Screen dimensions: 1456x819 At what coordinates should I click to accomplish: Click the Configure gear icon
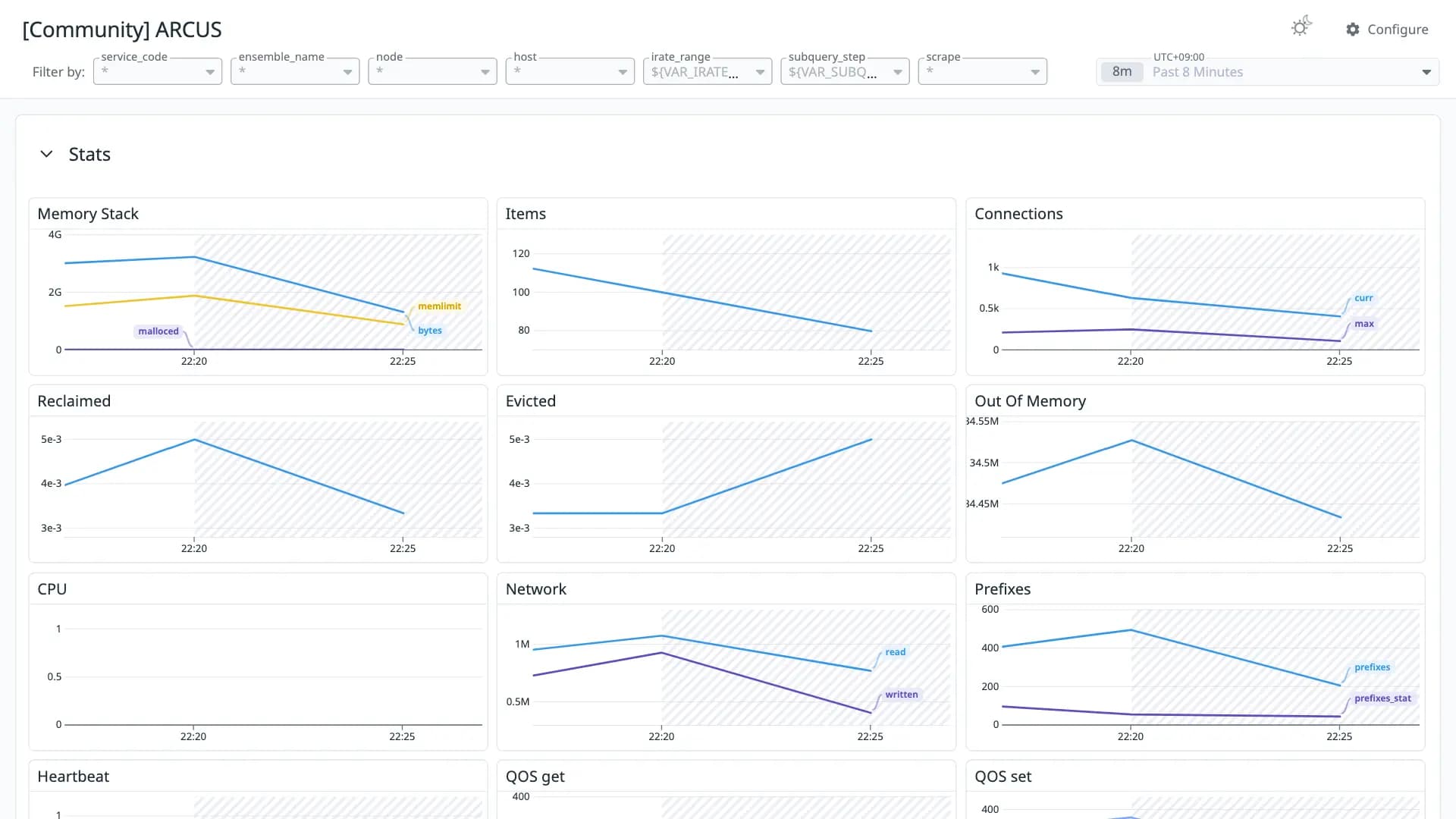1353,30
